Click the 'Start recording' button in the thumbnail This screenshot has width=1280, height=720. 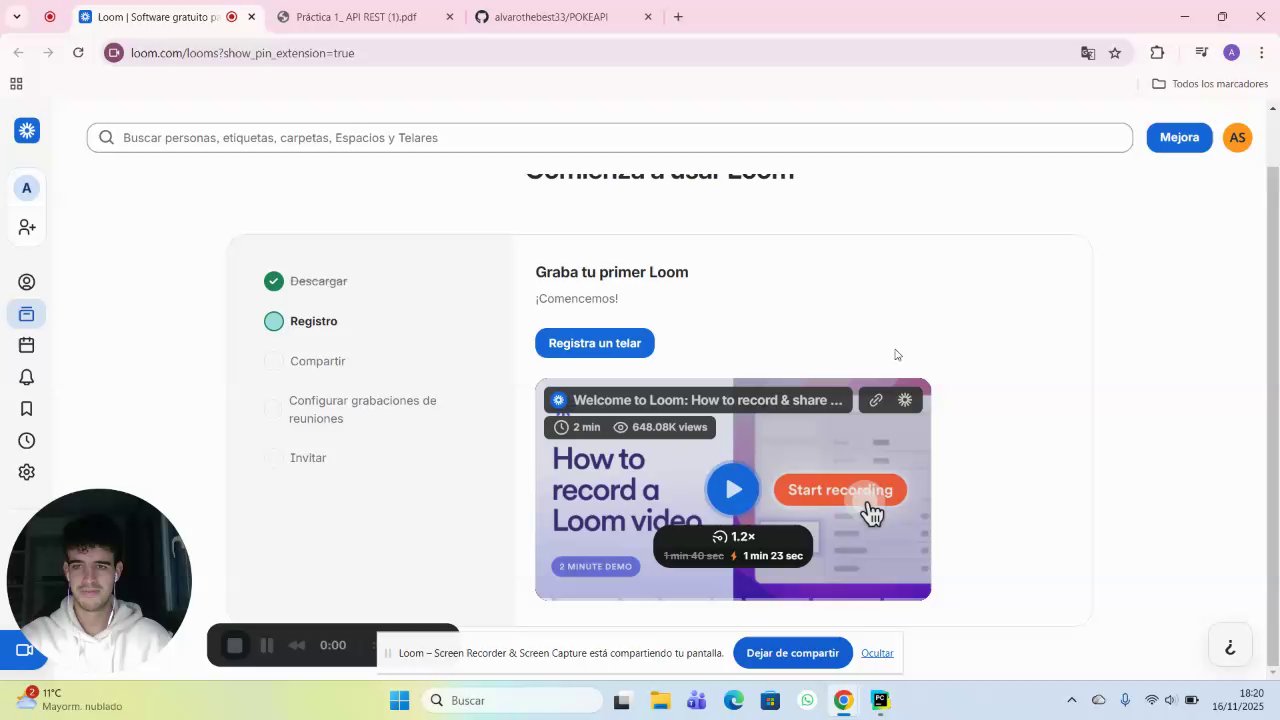pyautogui.click(x=840, y=489)
